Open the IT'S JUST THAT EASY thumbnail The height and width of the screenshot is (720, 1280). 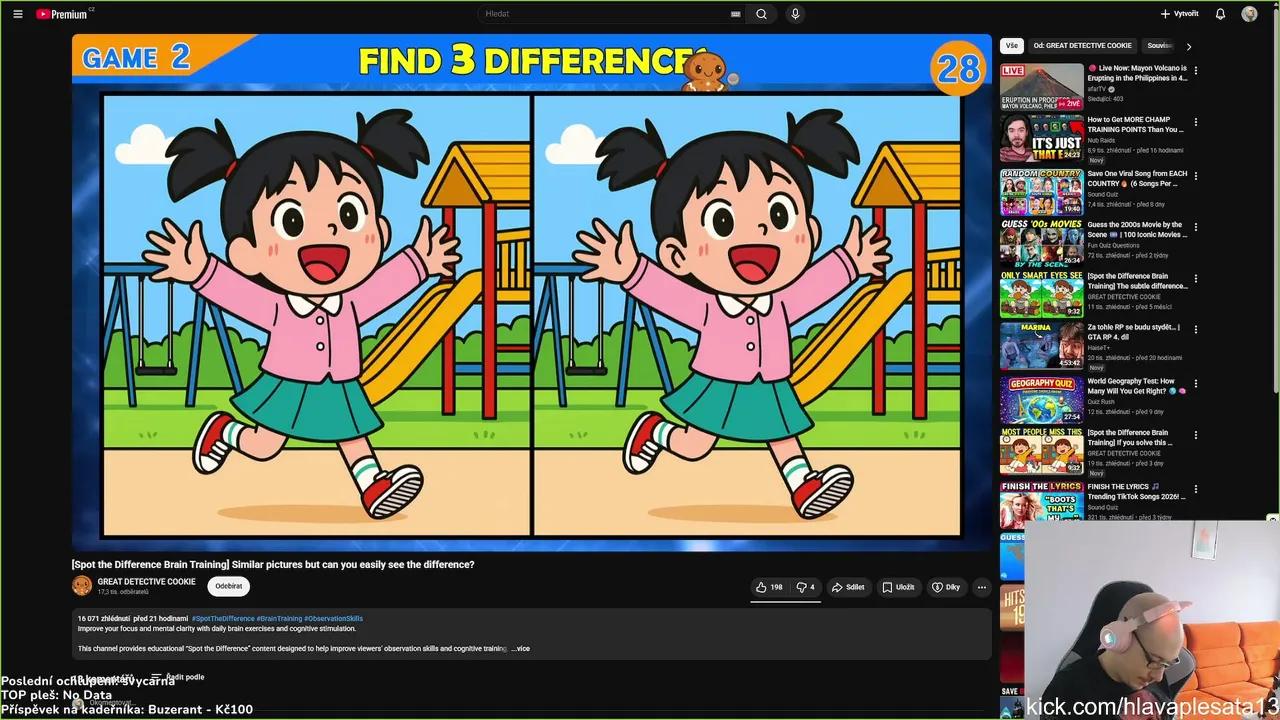[x=1042, y=138]
